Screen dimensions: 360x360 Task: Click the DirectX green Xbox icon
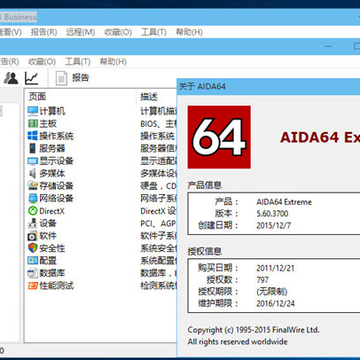click(x=33, y=211)
